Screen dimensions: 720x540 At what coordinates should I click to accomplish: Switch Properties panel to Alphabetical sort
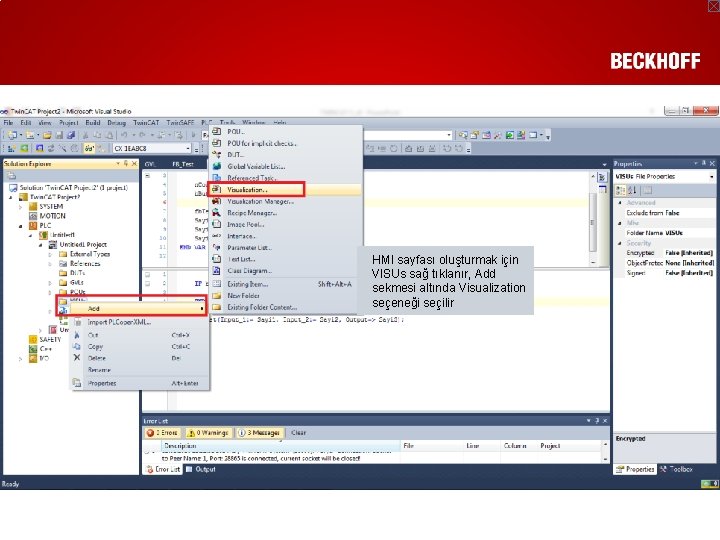click(x=632, y=190)
